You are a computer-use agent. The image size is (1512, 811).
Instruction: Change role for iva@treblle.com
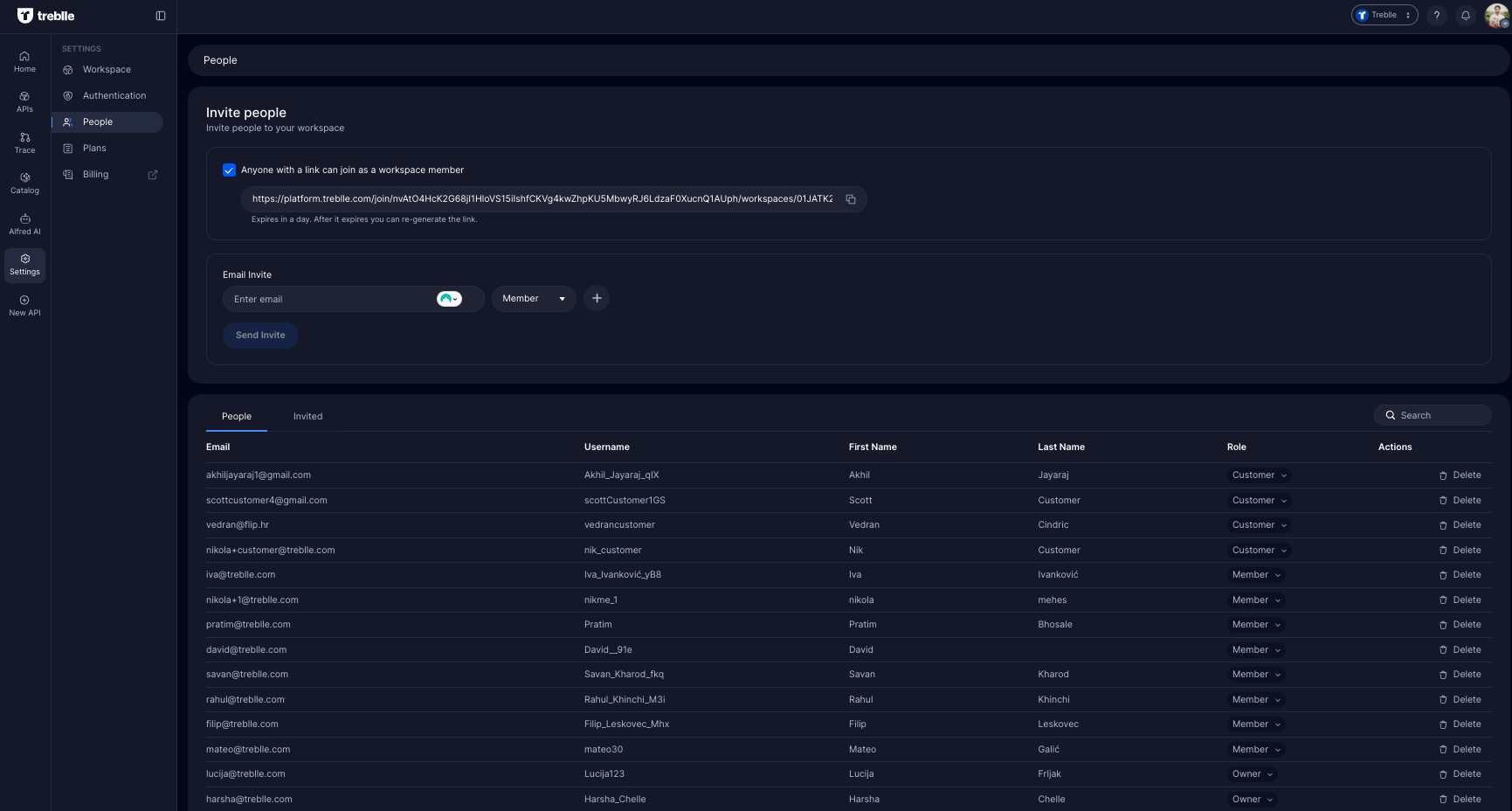click(x=1256, y=575)
